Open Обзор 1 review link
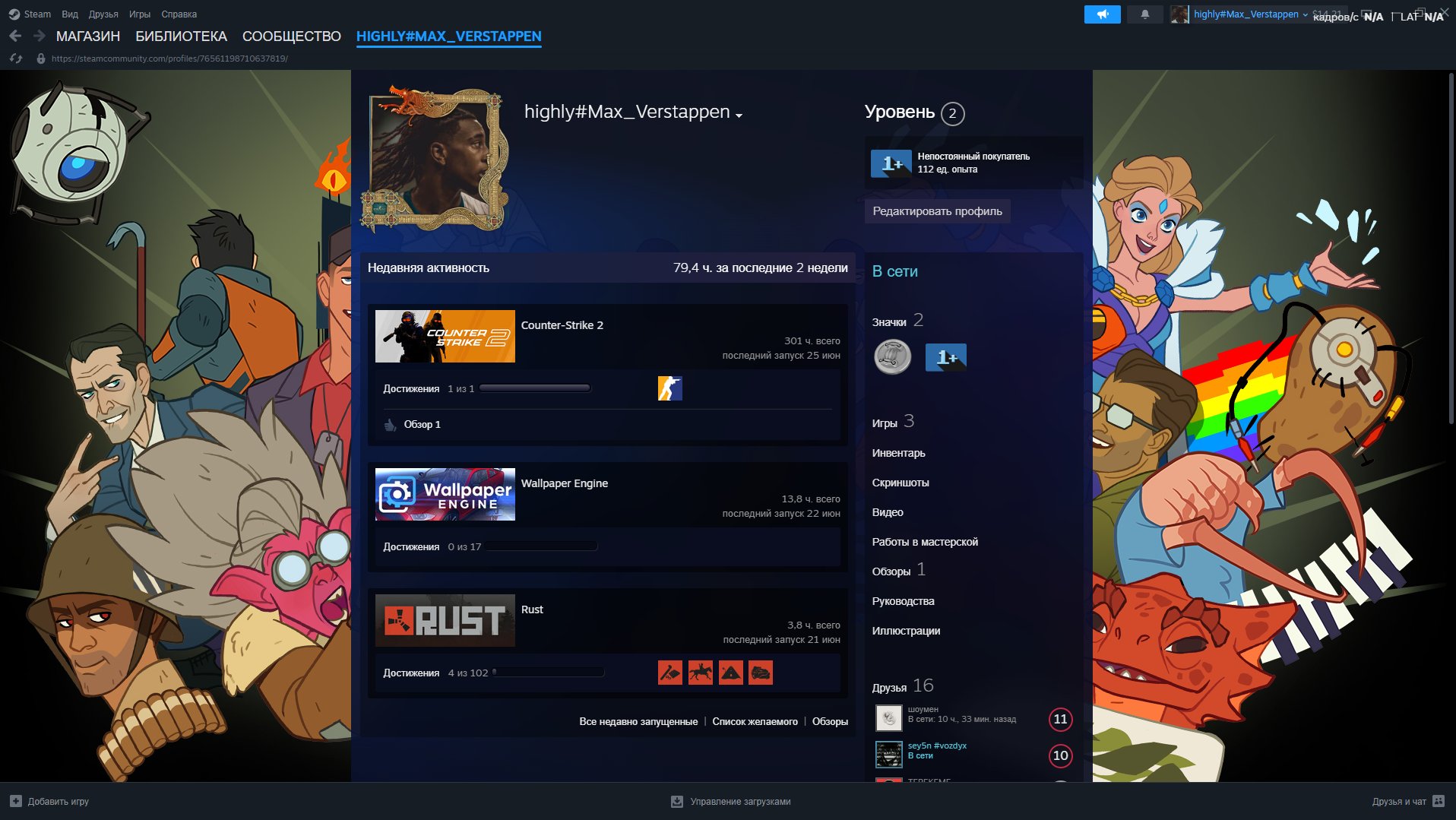Viewport: 1456px width, 820px height. pos(422,424)
